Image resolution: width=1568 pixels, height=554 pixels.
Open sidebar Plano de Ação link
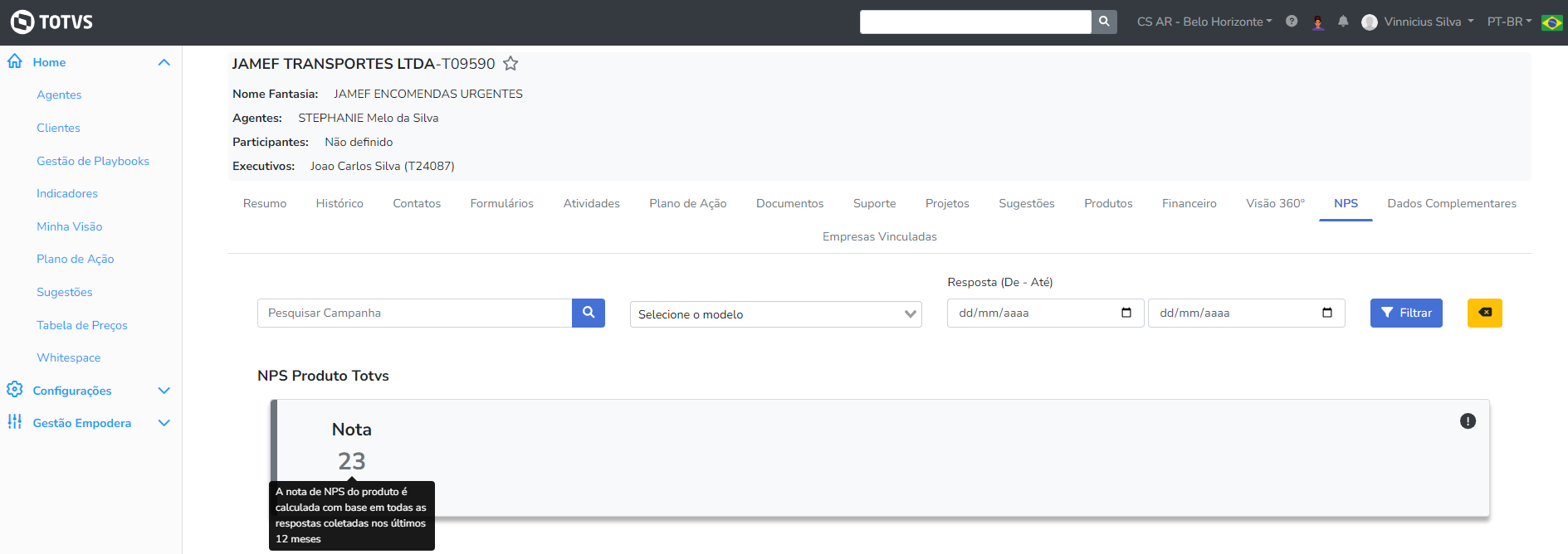[76, 259]
